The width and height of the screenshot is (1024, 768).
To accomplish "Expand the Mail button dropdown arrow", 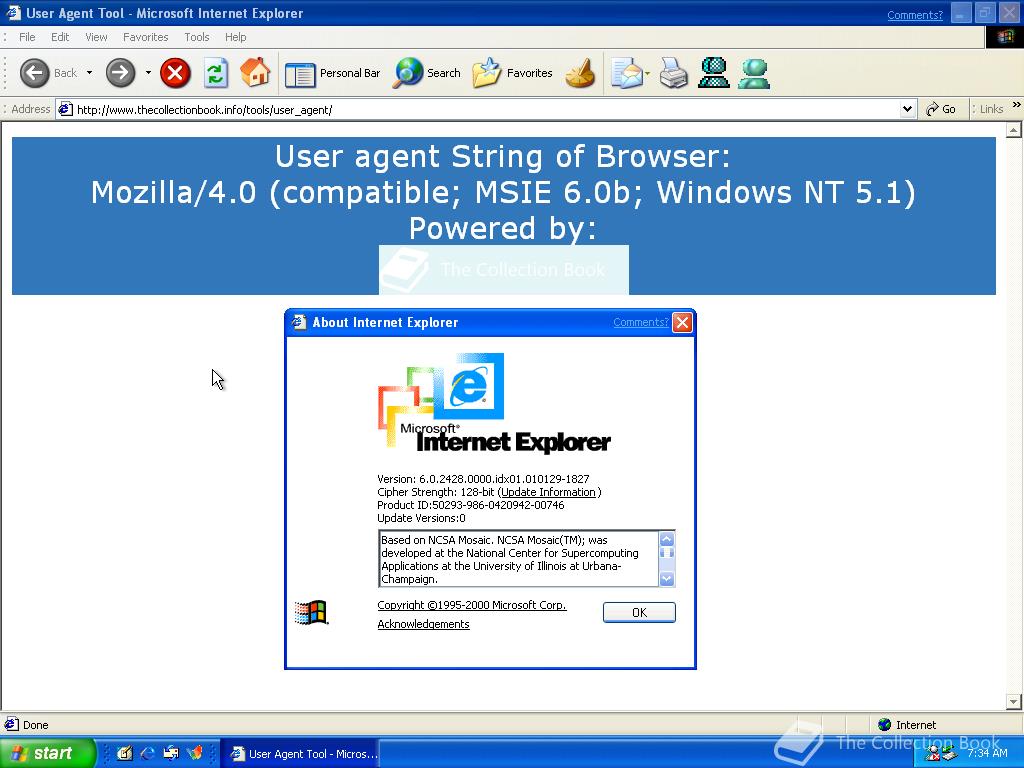I will (647, 73).
